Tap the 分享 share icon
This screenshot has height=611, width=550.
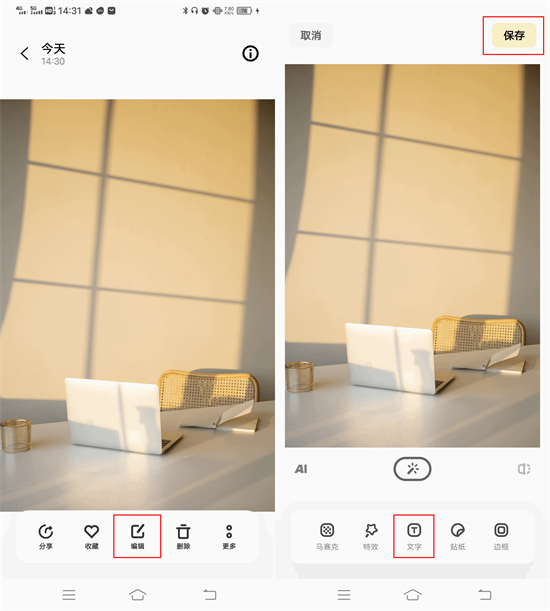coord(46,536)
